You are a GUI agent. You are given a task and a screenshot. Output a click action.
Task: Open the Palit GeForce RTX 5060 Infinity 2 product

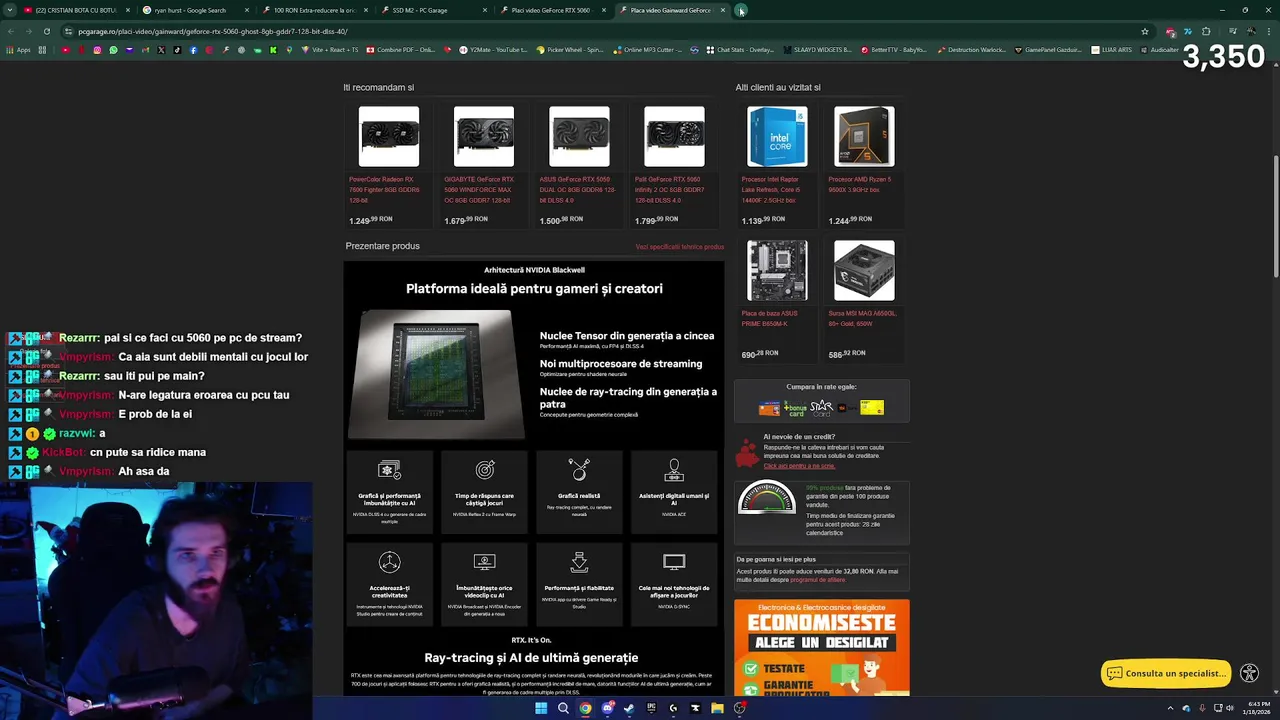pos(674,166)
